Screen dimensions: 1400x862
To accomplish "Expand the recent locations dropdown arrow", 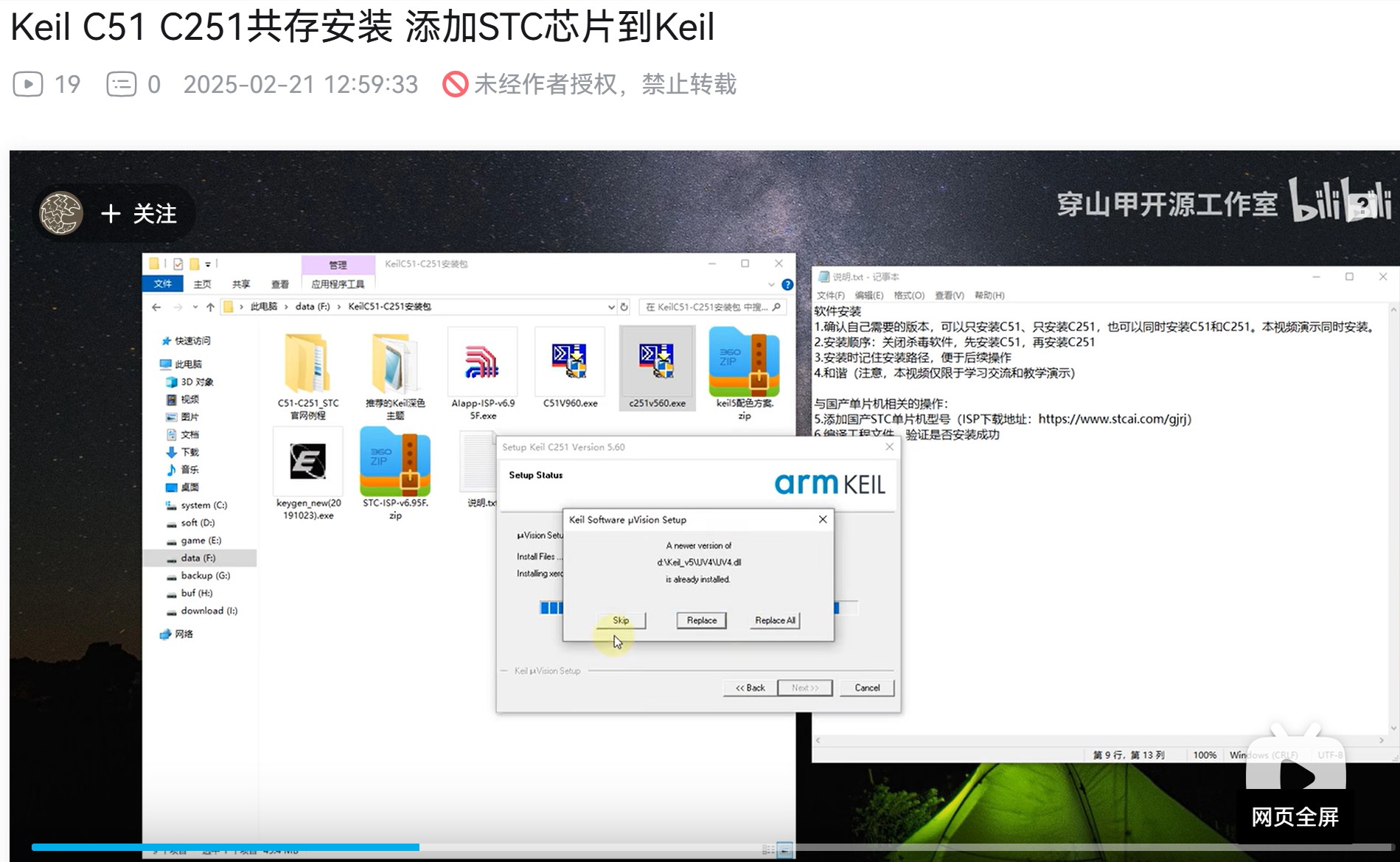I will 195,307.
